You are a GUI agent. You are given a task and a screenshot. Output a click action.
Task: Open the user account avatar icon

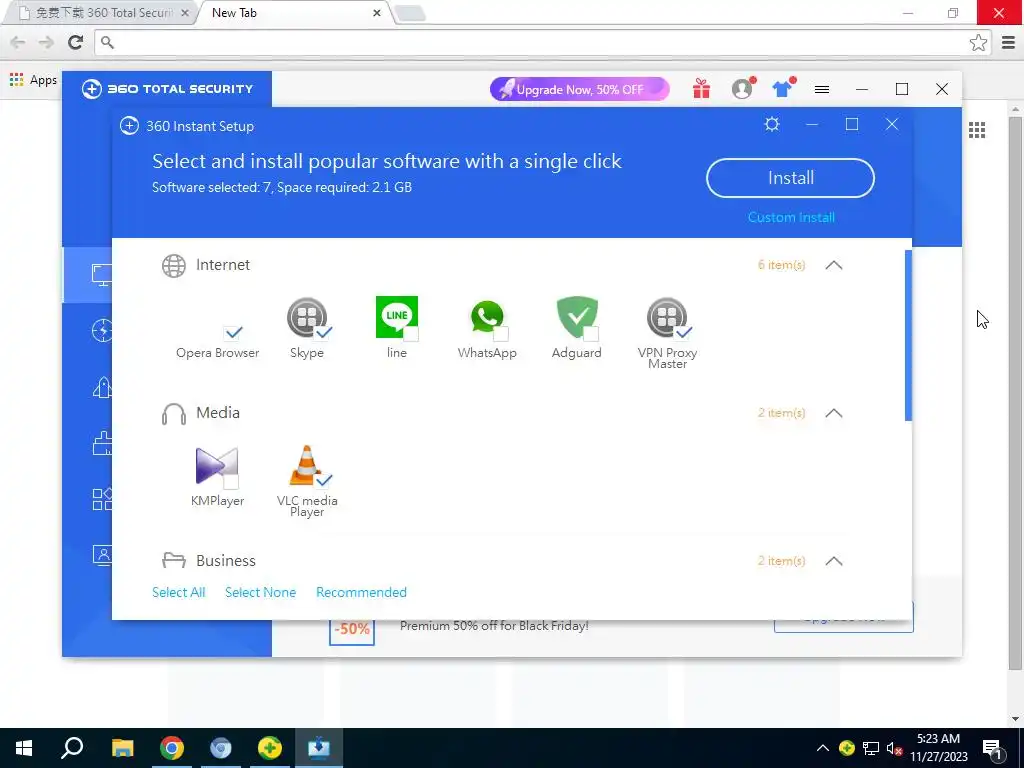[x=743, y=89]
